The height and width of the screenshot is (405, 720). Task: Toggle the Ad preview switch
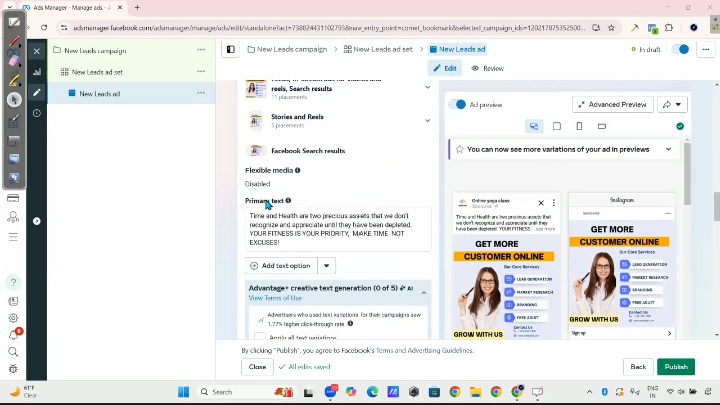457,105
